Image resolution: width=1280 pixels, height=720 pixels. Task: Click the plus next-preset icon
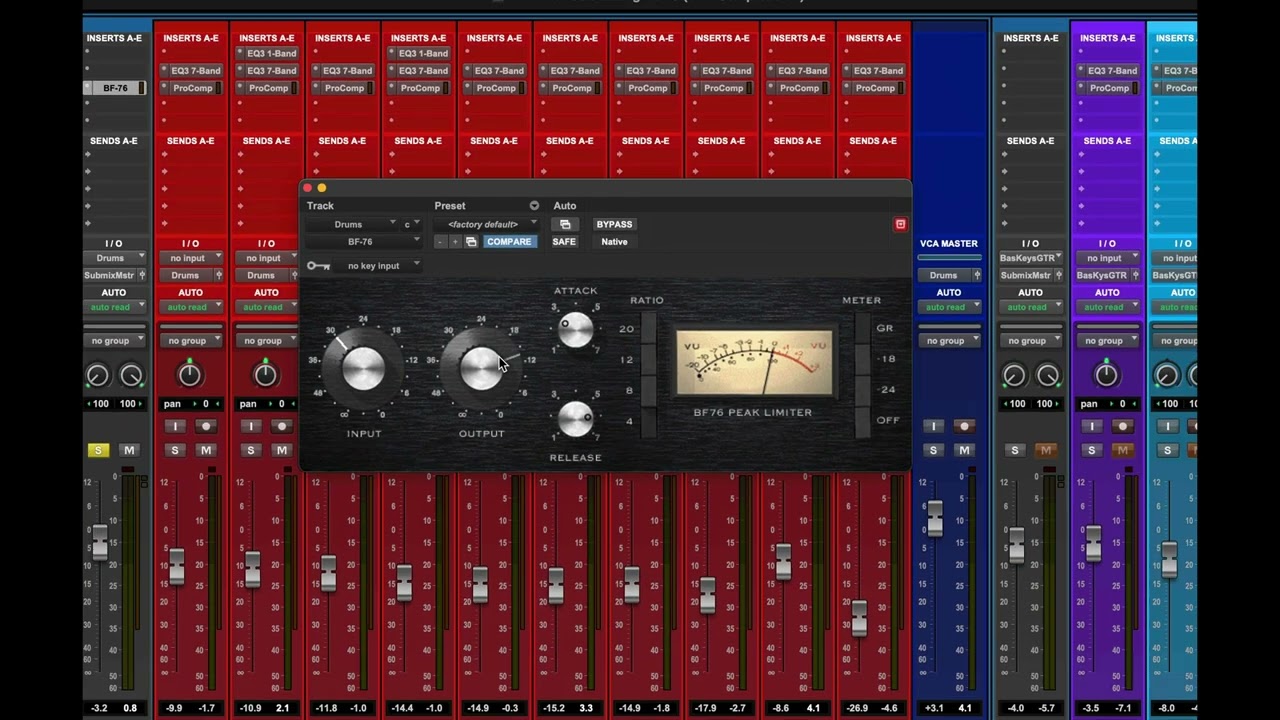[x=455, y=242]
